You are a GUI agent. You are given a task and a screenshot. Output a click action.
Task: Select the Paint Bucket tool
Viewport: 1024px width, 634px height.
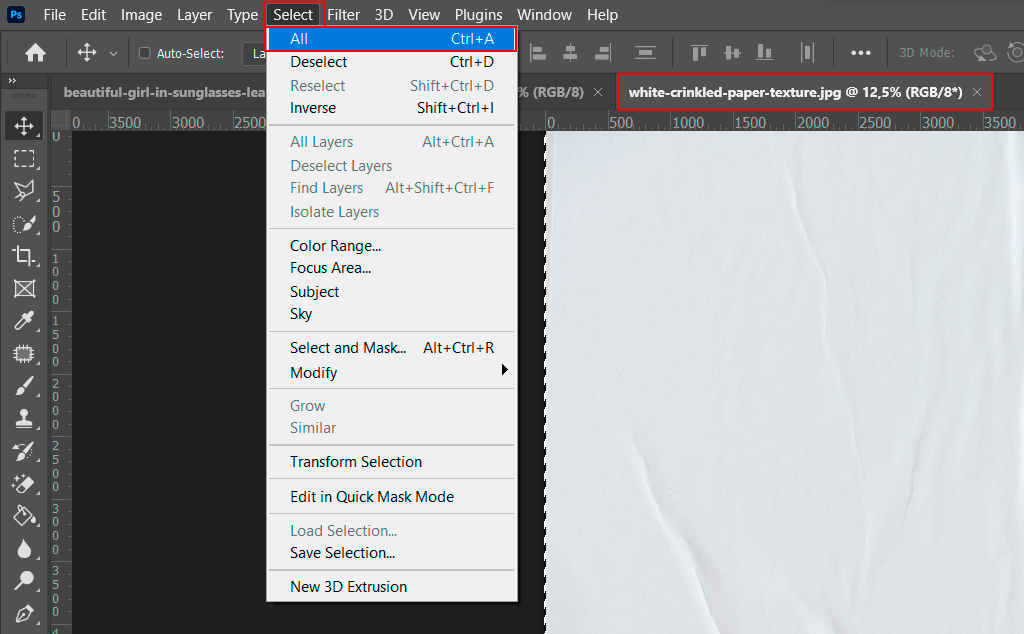pos(24,516)
